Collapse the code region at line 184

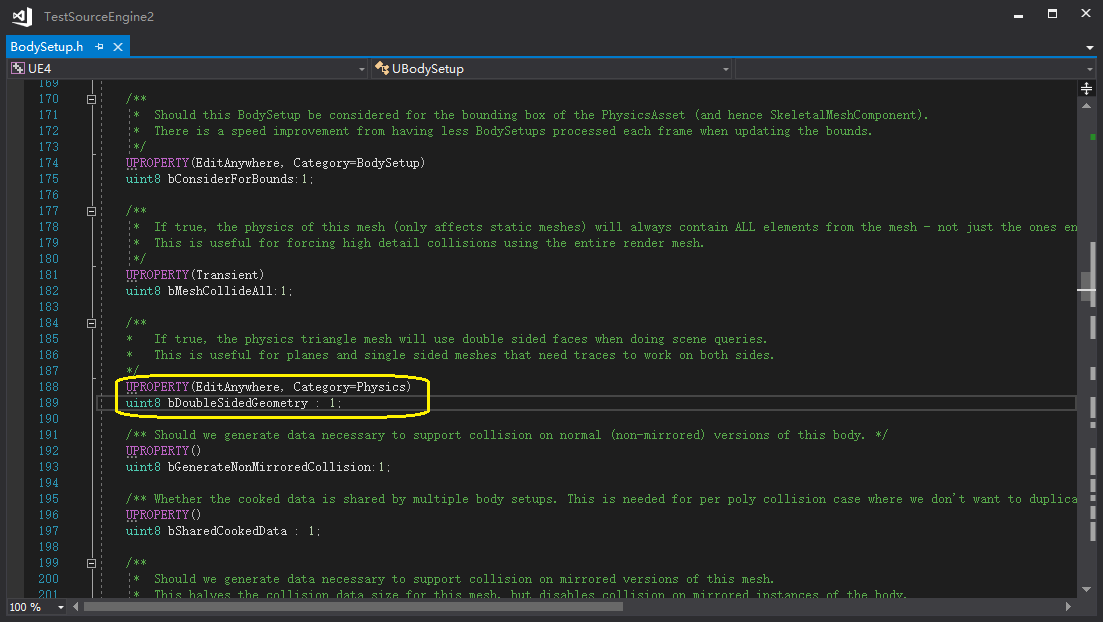tap(91, 322)
